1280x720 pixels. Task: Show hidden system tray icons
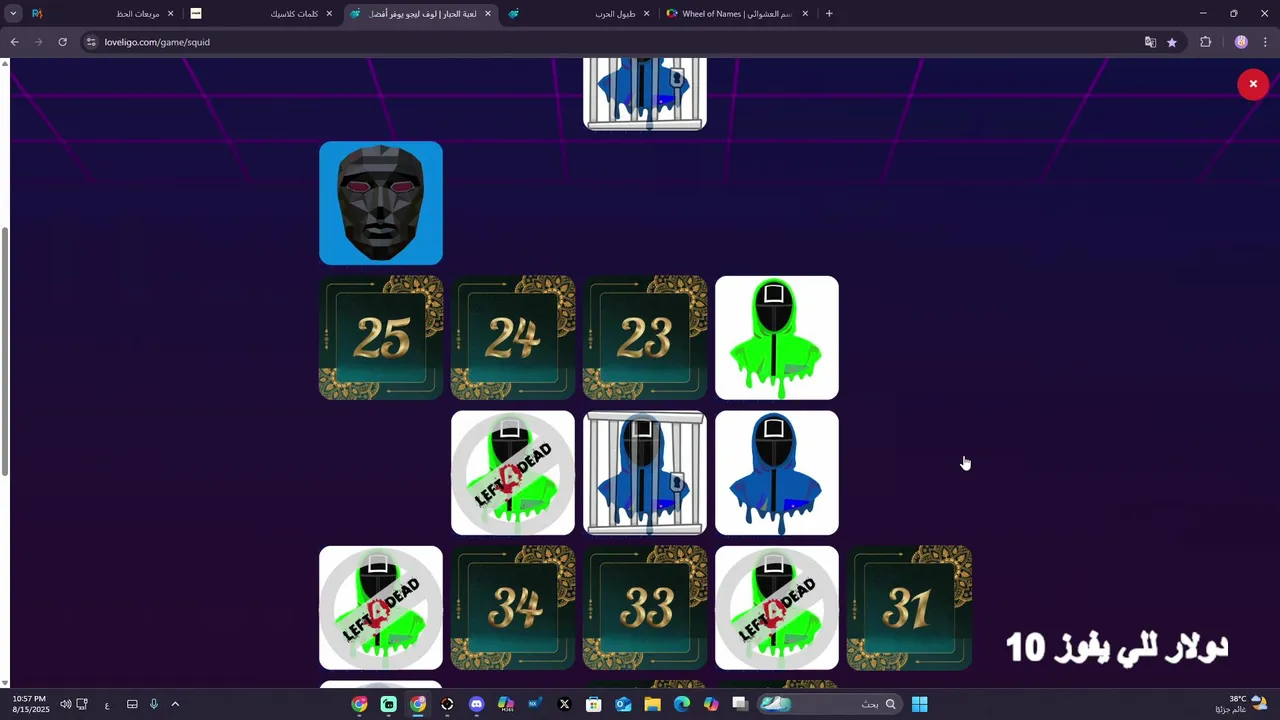[175, 704]
